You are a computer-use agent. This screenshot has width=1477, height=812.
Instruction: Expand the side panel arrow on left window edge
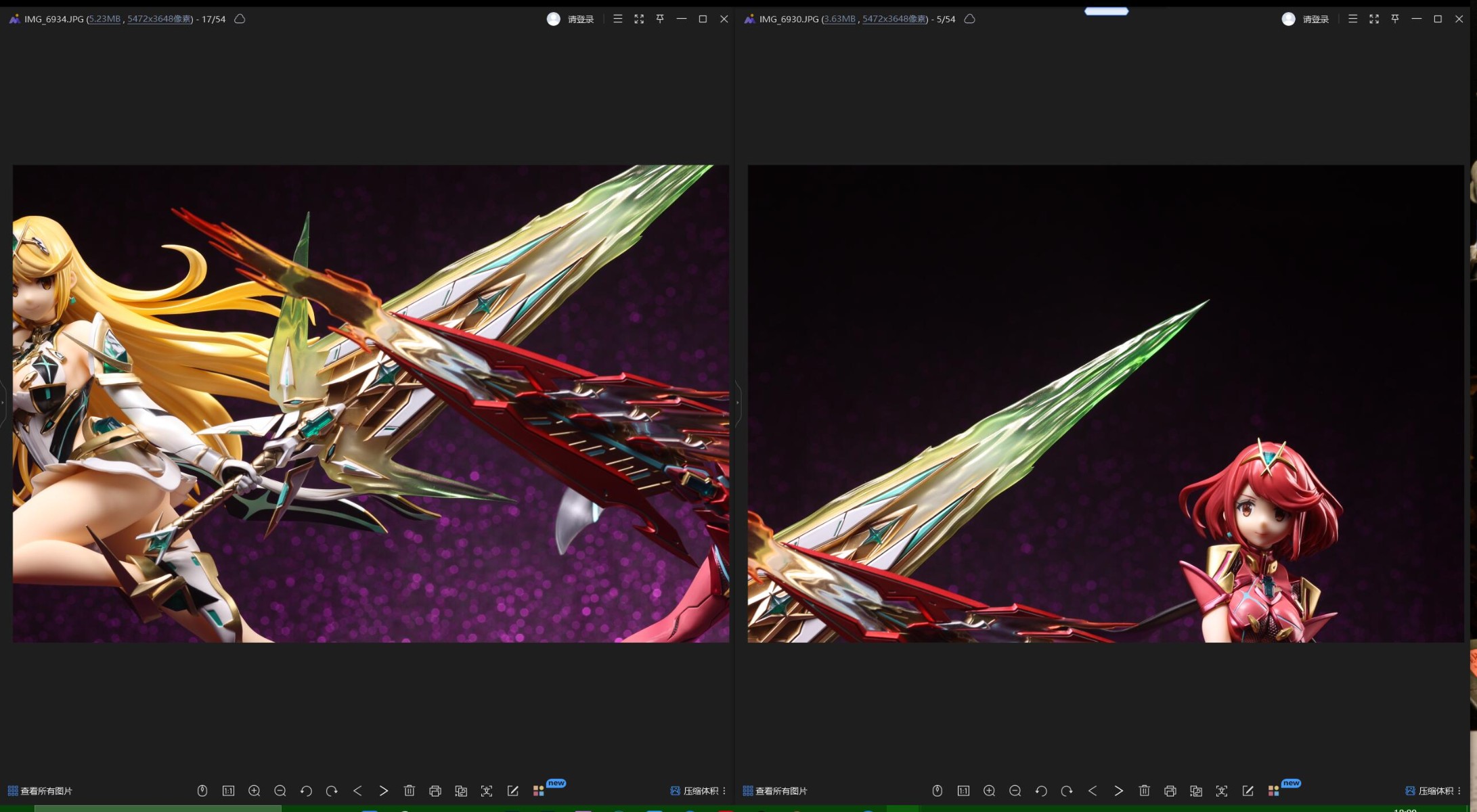click(3, 403)
